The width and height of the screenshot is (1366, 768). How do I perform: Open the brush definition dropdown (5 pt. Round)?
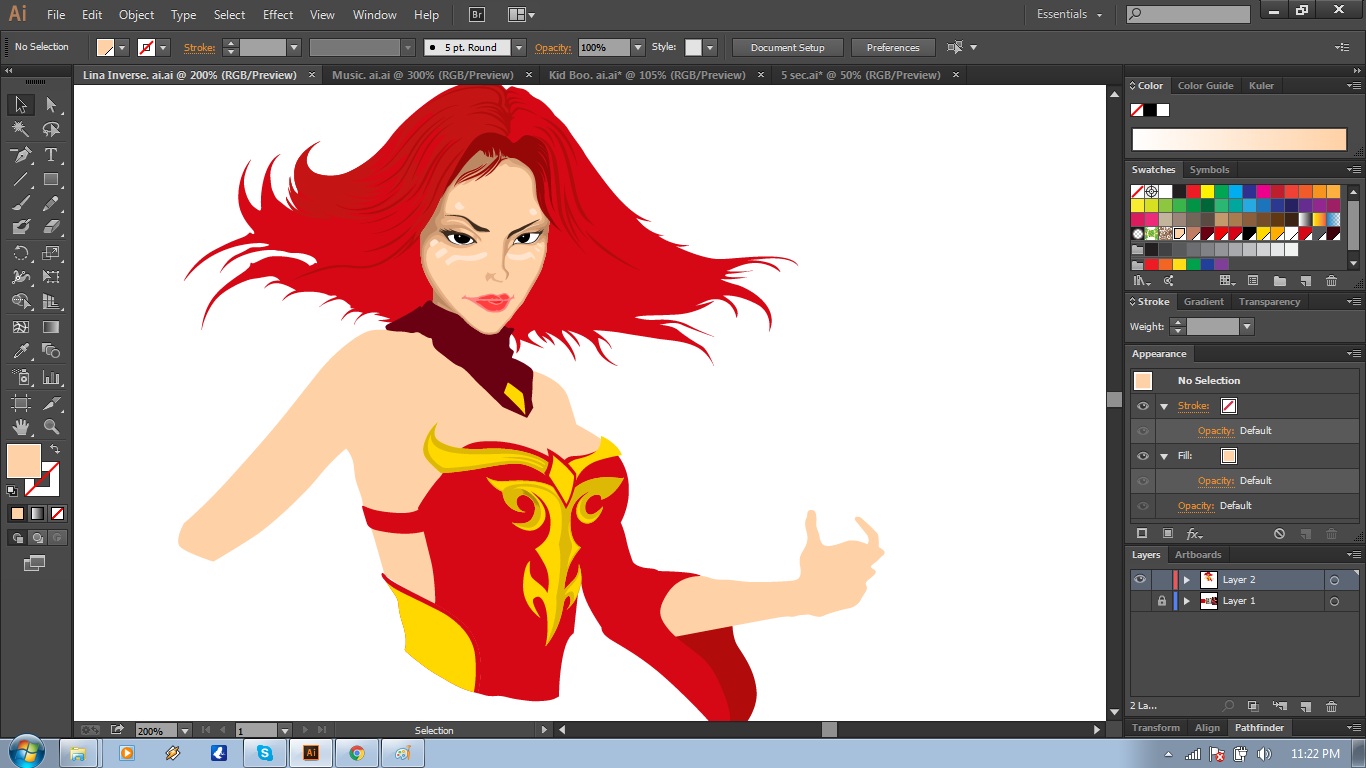pos(518,47)
